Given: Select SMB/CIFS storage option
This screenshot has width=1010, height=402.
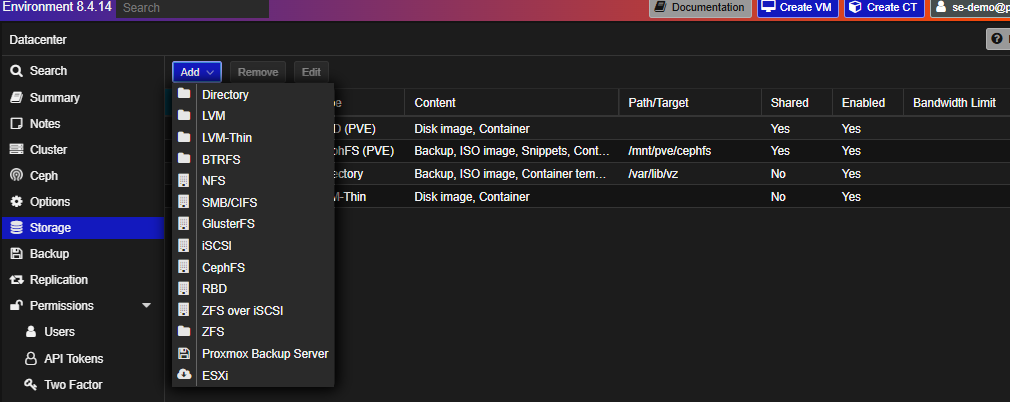Looking at the screenshot, I should (252, 203).
